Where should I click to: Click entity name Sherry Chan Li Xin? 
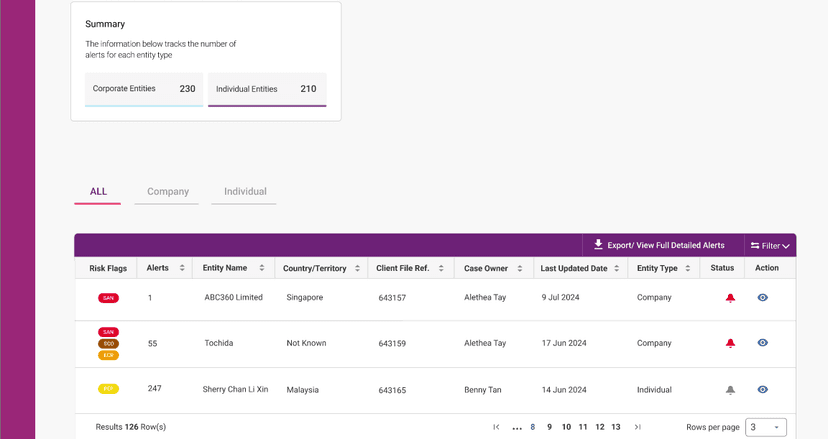click(236, 389)
